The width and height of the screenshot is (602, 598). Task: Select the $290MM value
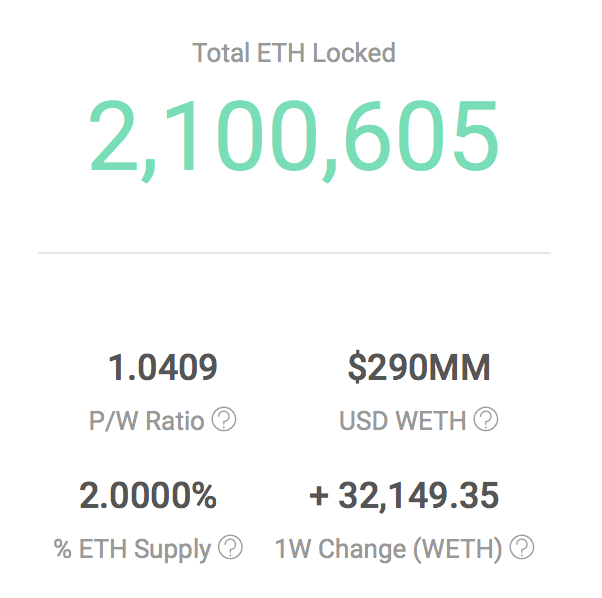419,367
